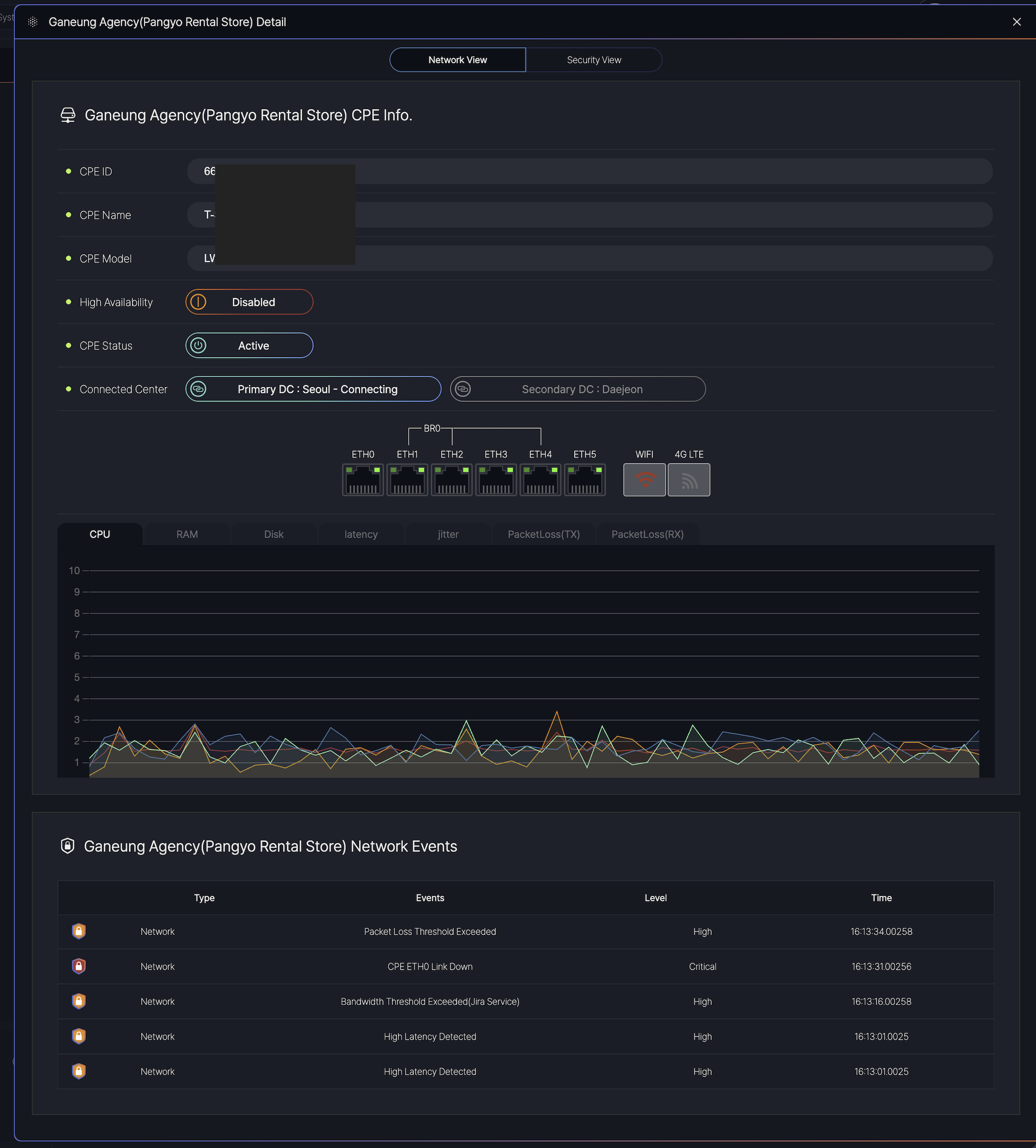Click the Critical ETH0 Link Down shield icon
The height and width of the screenshot is (1148, 1036).
[x=79, y=966]
